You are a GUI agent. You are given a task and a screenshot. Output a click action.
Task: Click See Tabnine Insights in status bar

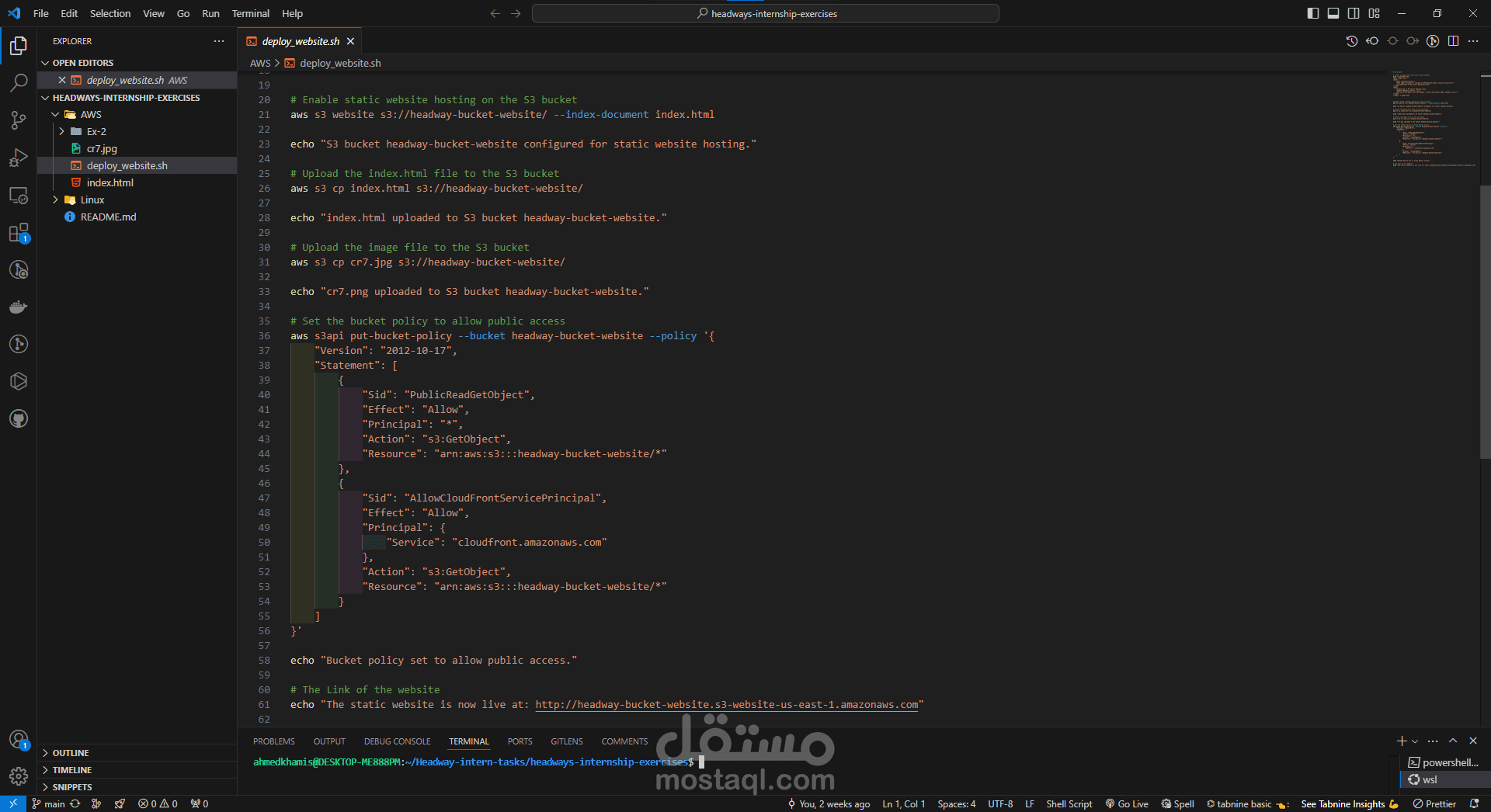click(1349, 803)
